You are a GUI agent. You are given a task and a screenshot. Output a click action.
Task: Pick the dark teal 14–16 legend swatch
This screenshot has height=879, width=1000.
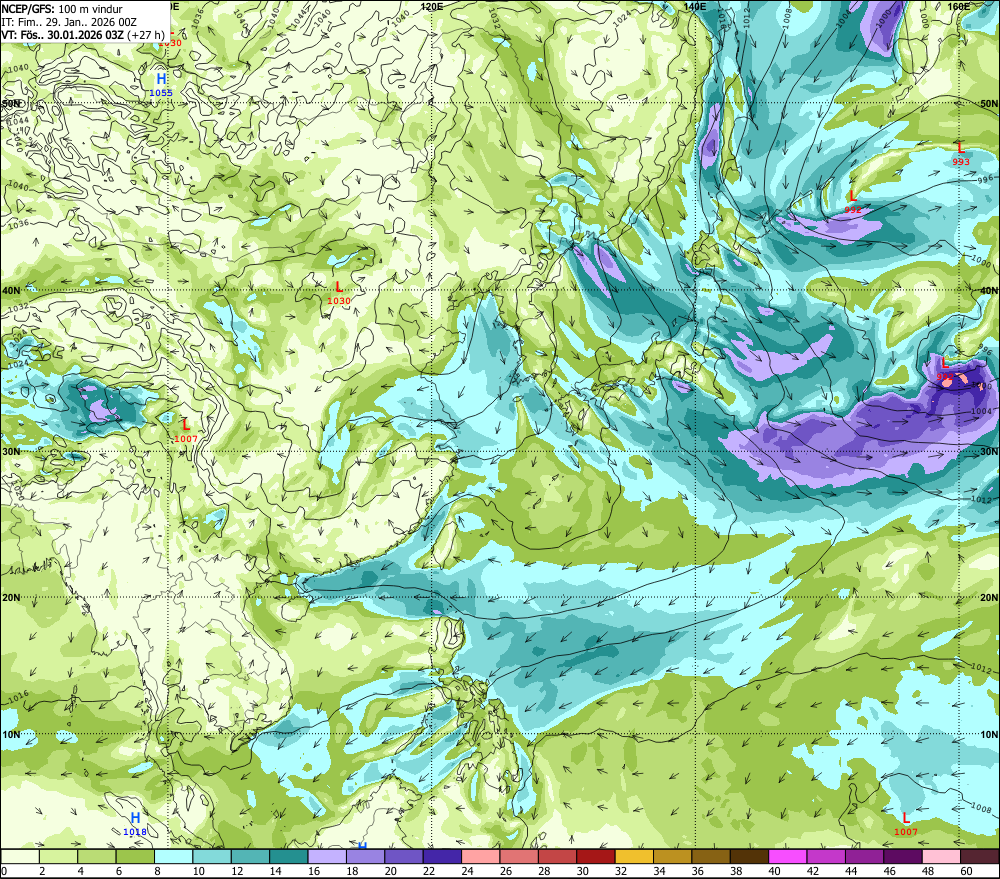coord(289,856)
